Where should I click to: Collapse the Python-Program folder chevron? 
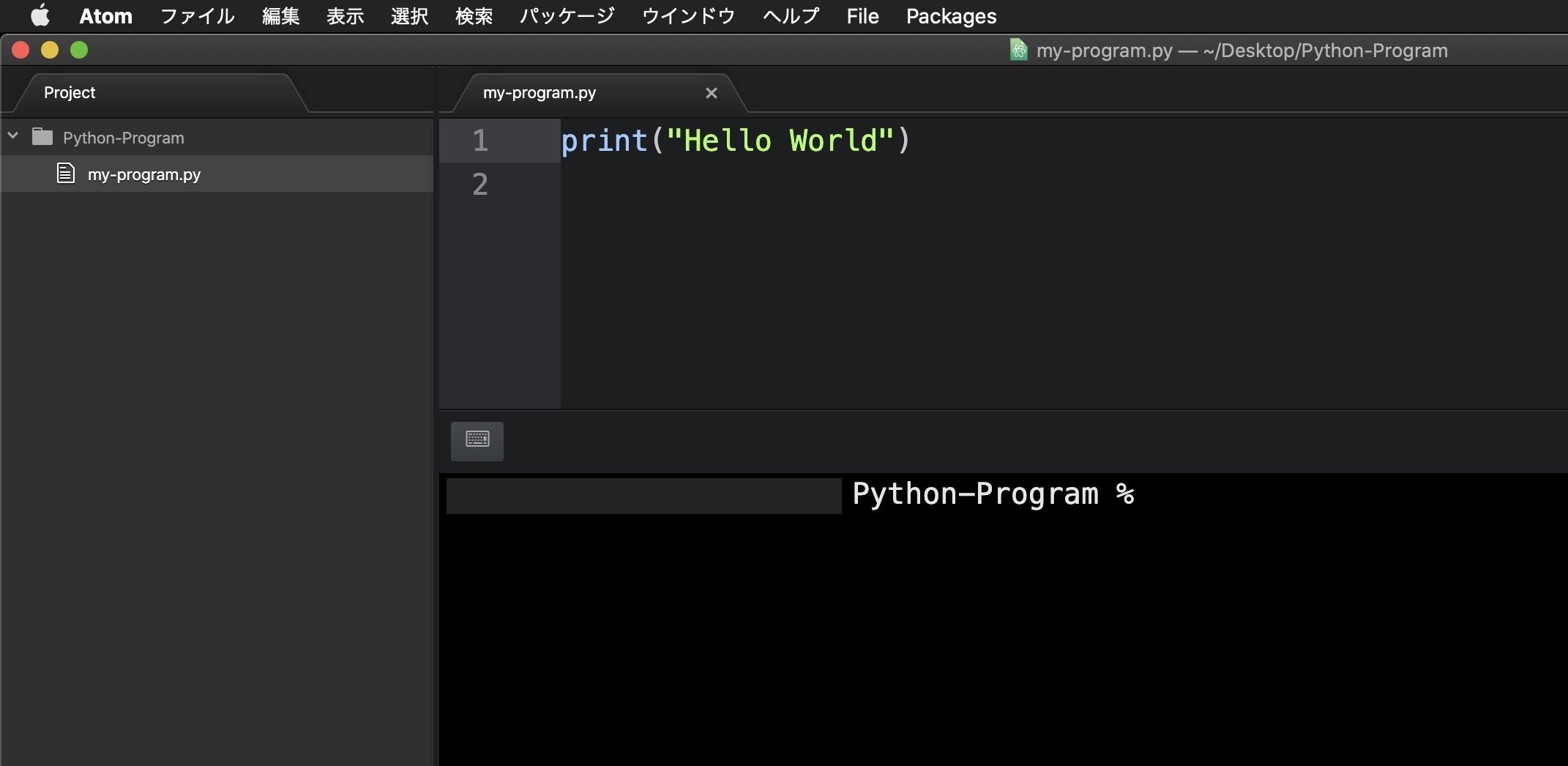(x=13, y=136)
